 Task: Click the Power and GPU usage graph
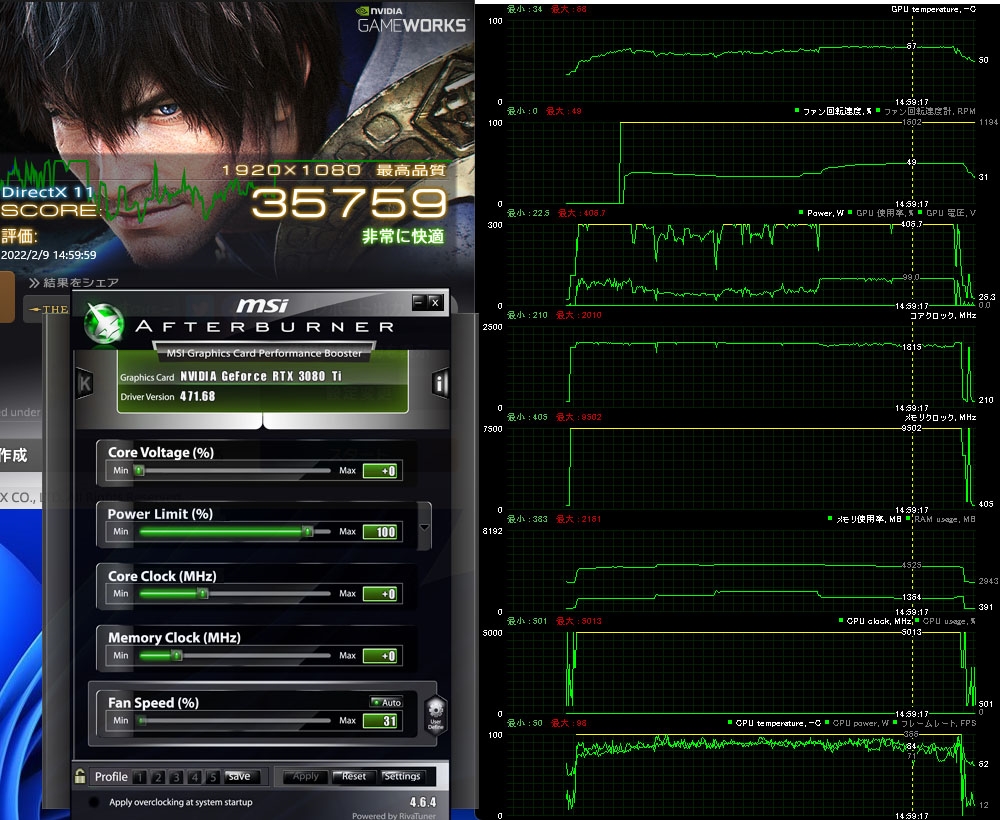pyautogui.click(x=740, y=265)
